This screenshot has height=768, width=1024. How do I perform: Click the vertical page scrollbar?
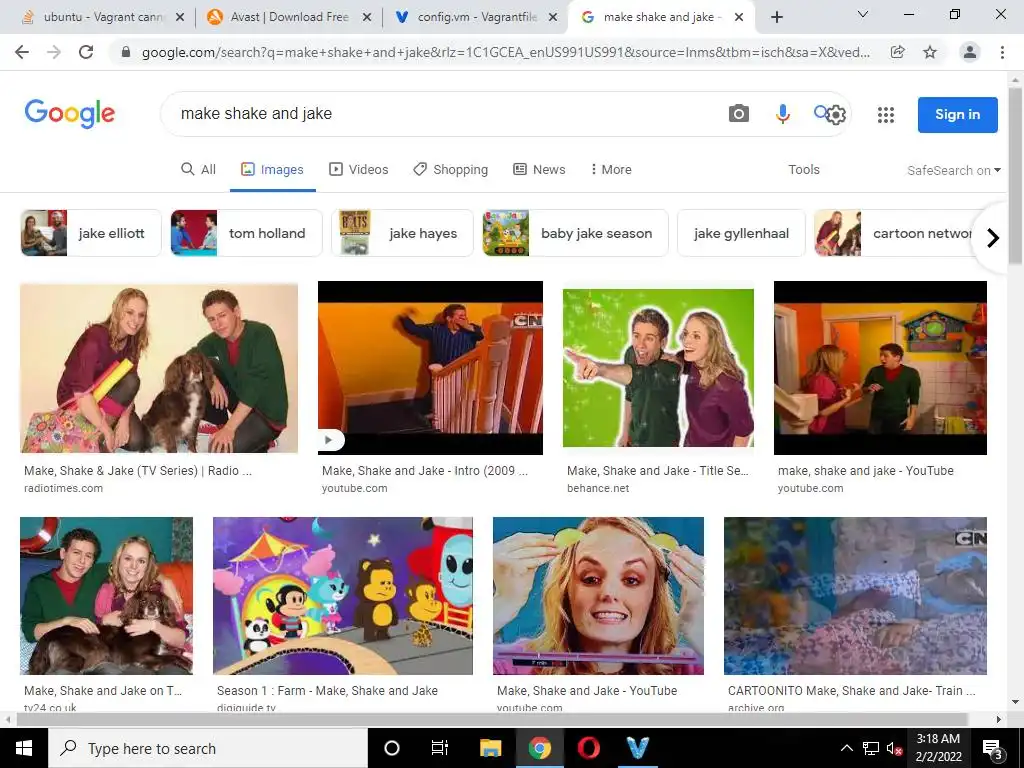(x=1015, y=176)
